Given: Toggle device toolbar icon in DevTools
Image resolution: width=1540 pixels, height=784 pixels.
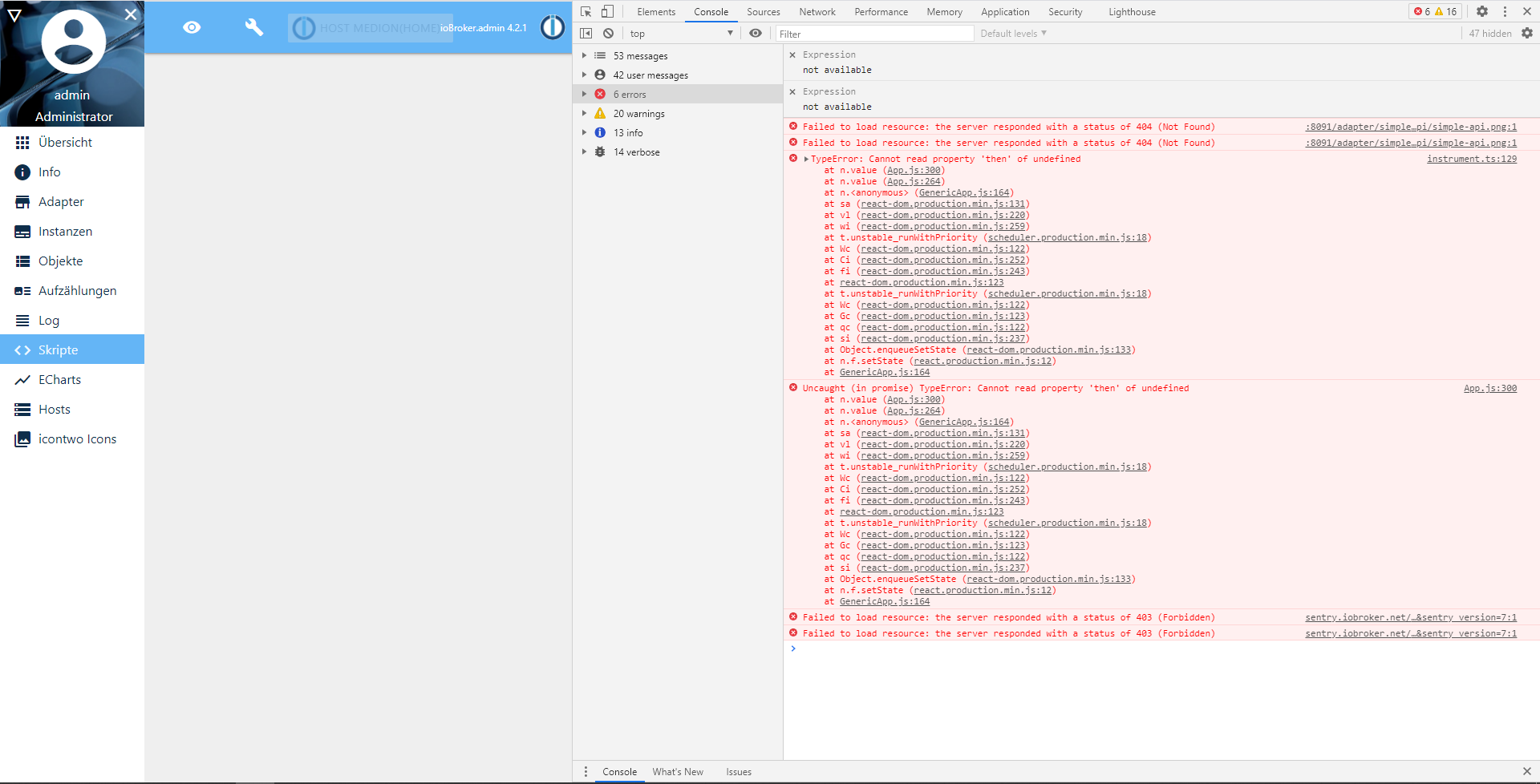Looking at the screenshot, I should pos(607,11).
